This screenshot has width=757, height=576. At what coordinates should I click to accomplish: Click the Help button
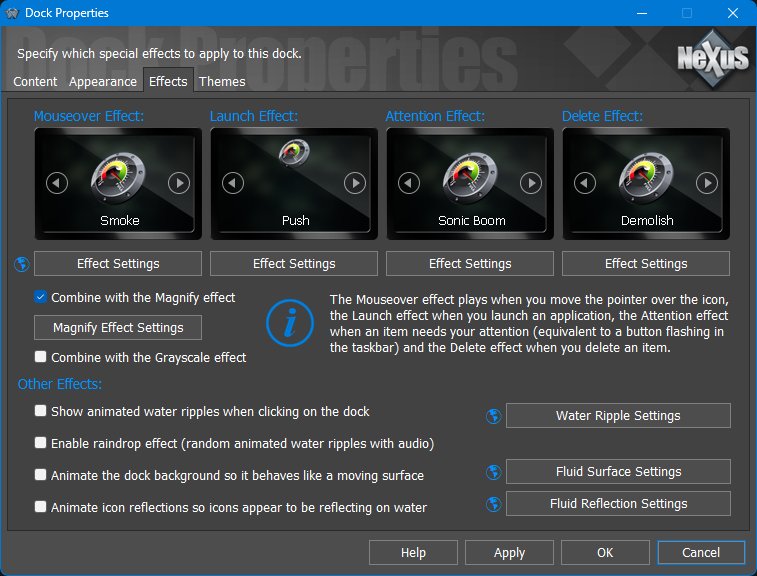pyautogui.click(x=413, y=552)
